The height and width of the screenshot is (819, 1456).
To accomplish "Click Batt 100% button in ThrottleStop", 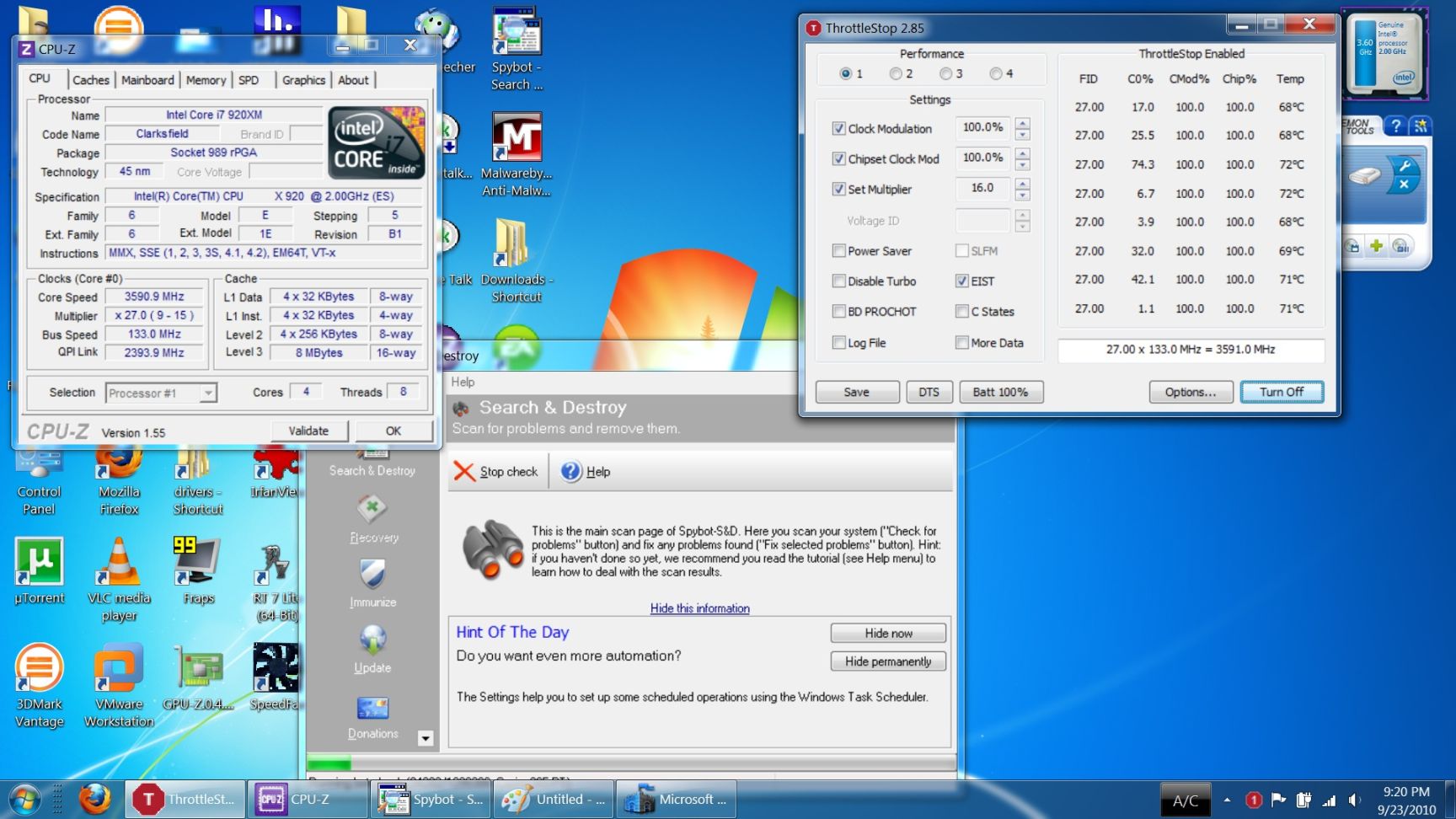I will pos(1001,392).
